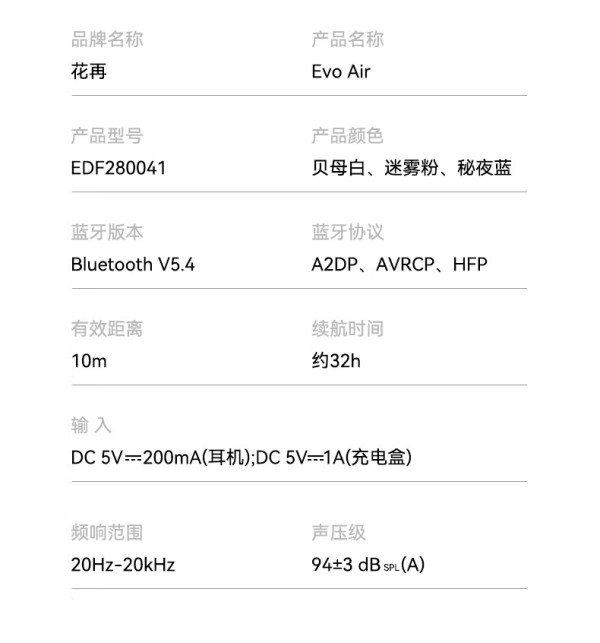This screenshot has width=600, height=643.
Task: Click the 蓝牙协议 label
Action: click(347, 232)
